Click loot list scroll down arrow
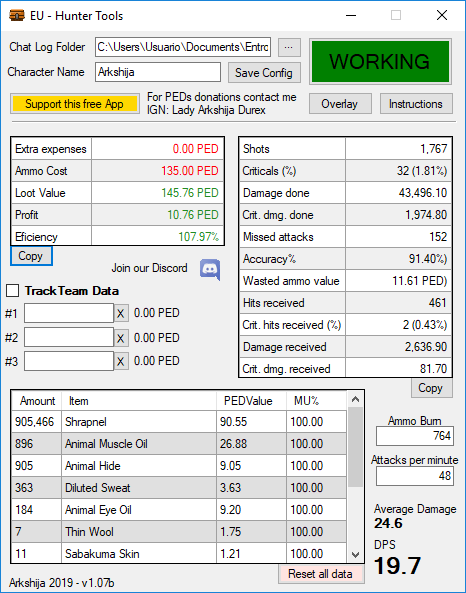 pos(355,554)
